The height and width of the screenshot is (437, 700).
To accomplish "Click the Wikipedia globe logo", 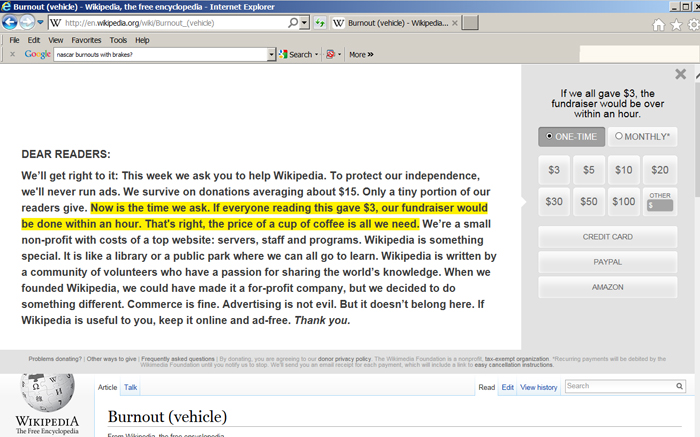I will pyautogui.click(x=47, y=392).
